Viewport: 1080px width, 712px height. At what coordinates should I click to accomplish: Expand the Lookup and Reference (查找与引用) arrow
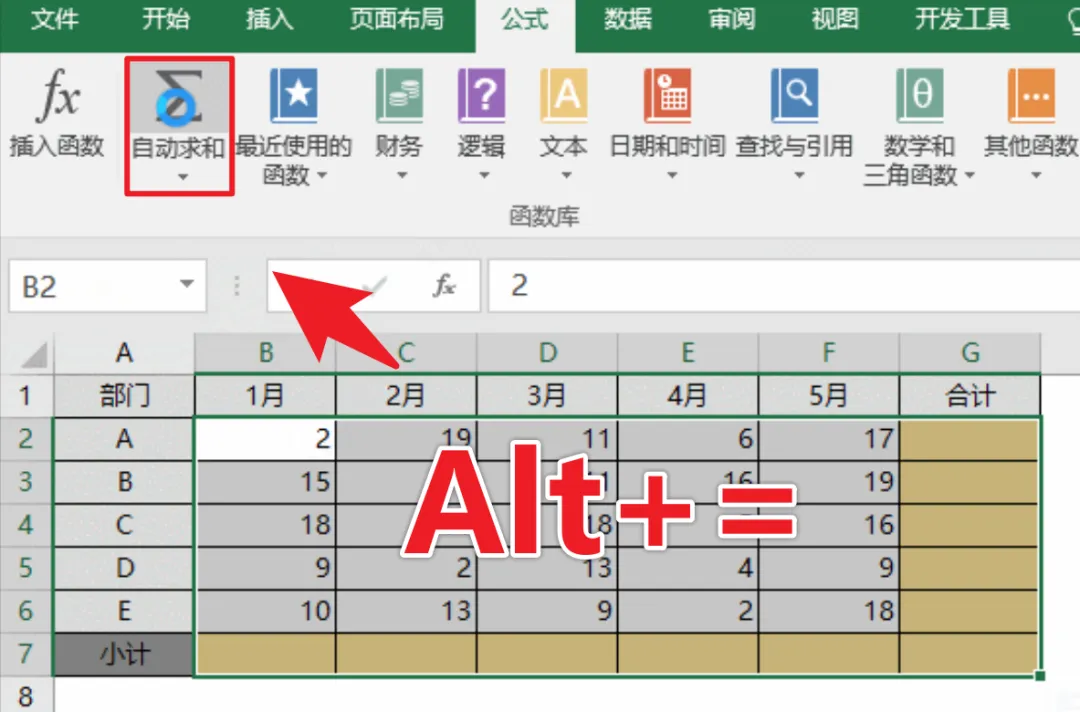point(799,176)
